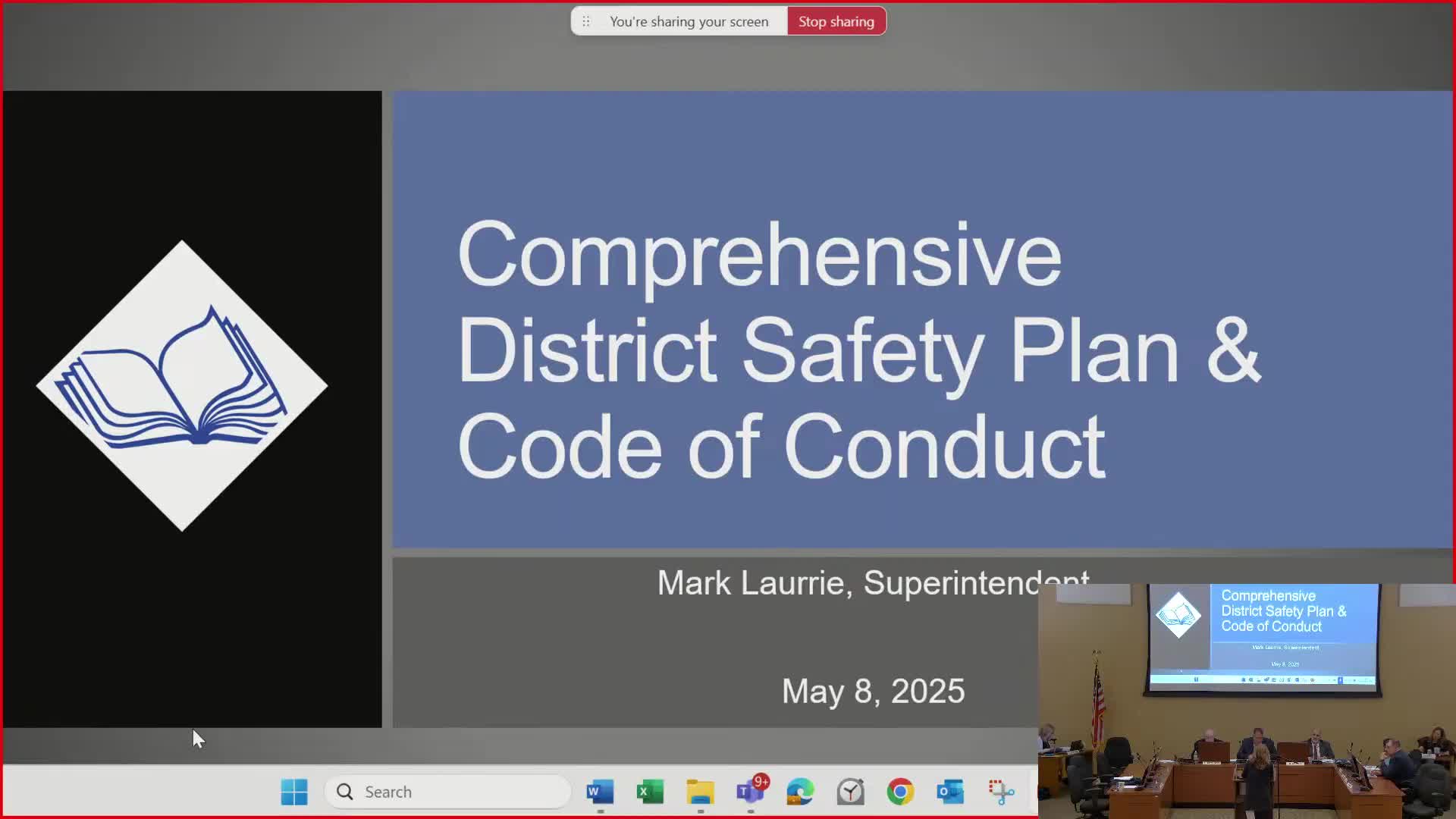This screenshot has width=1456, height=819.
Task: Click the taskbar search magnifier icon
Action: 345,792
